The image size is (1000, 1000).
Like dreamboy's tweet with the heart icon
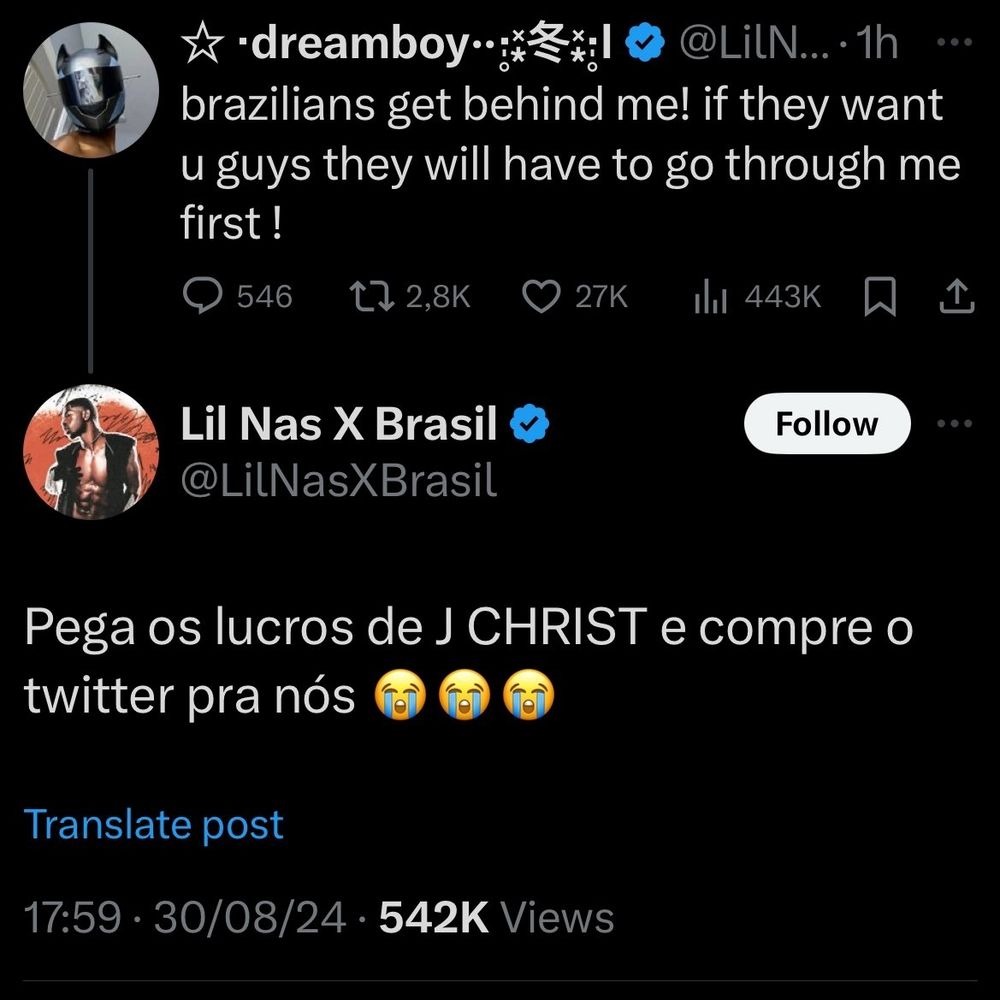(541, 297)
